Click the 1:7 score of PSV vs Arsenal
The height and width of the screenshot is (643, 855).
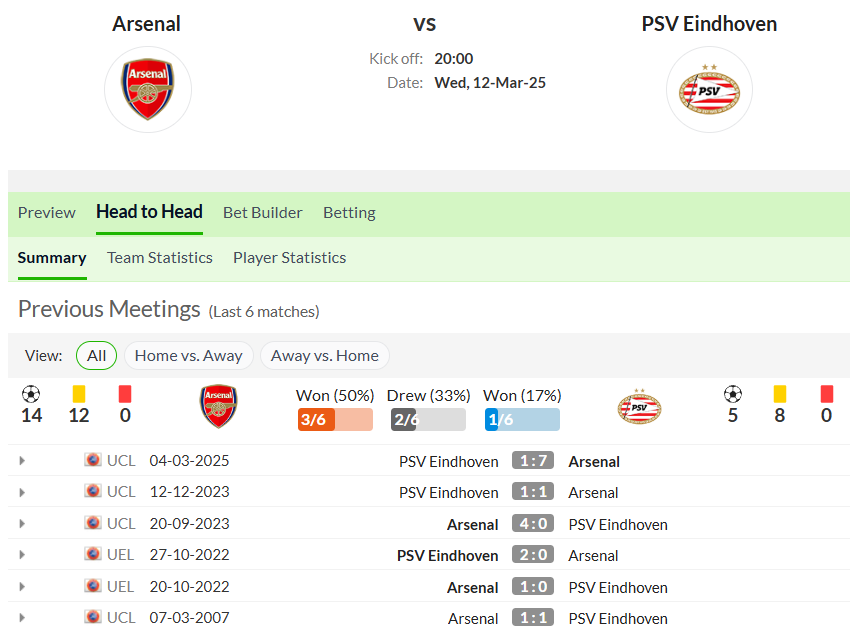pyautogui.click(x=533, y=461)
